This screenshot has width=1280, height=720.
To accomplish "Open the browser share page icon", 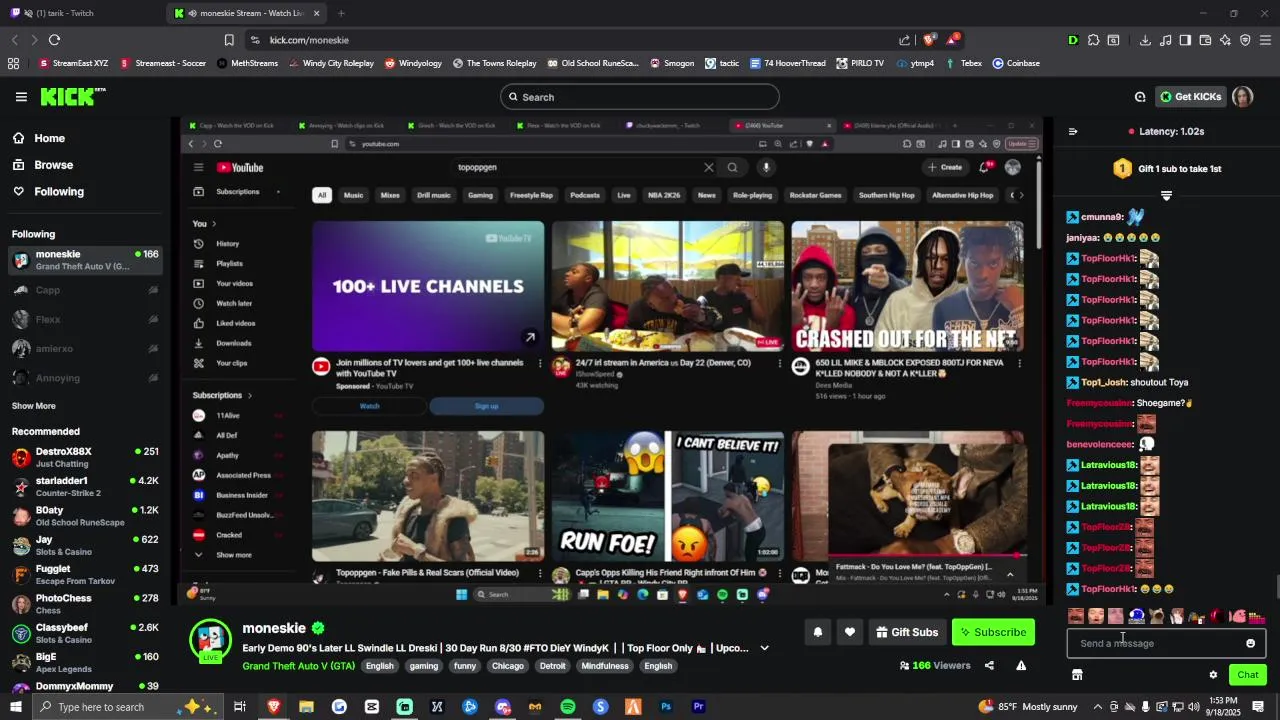I will 905,40.
